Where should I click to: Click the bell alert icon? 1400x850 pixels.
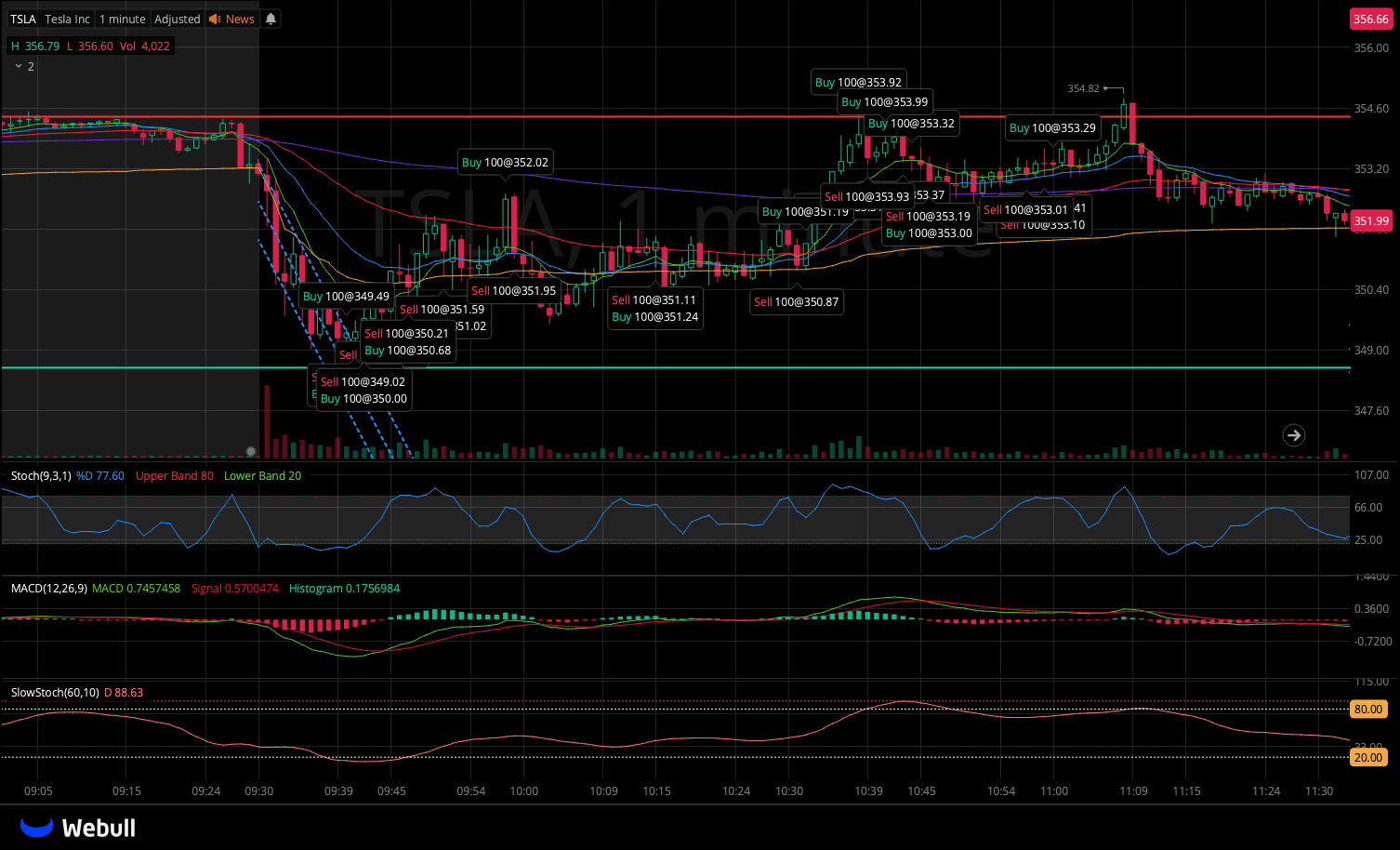[x=271, y=19]
